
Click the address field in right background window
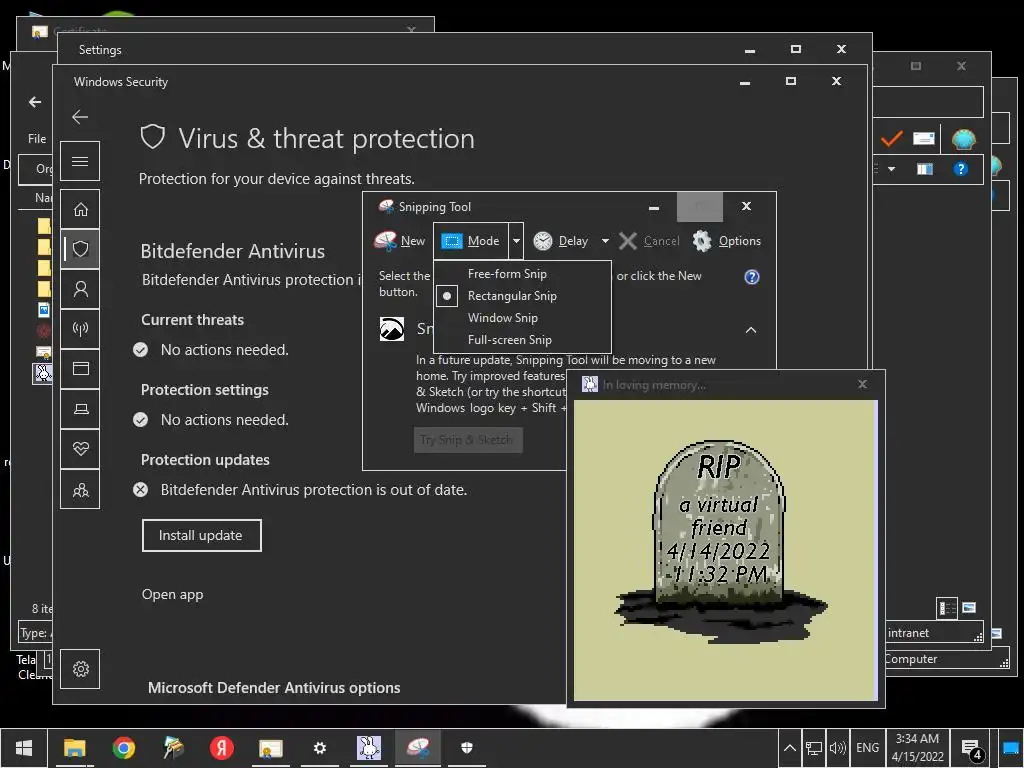928,102
